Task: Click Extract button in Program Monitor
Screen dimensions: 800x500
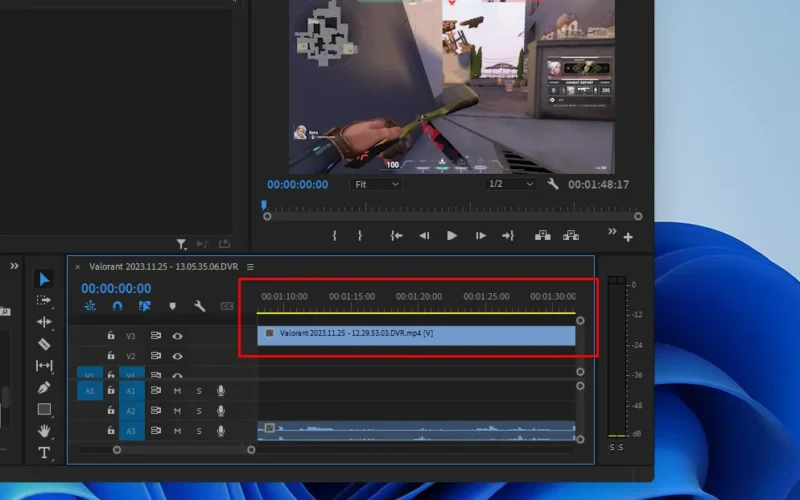Action: point(570,236)
